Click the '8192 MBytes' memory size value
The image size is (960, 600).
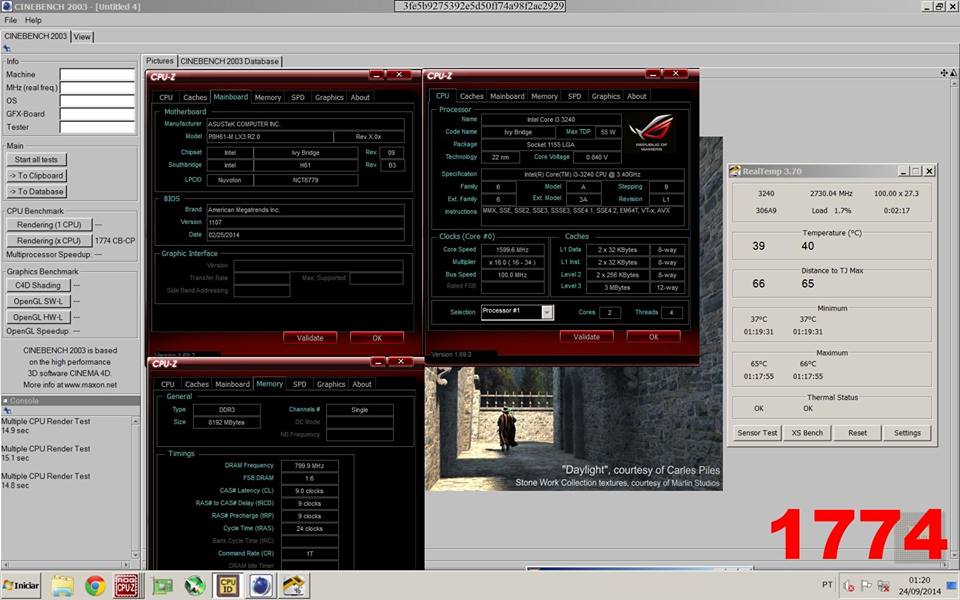tap(227, 422)
